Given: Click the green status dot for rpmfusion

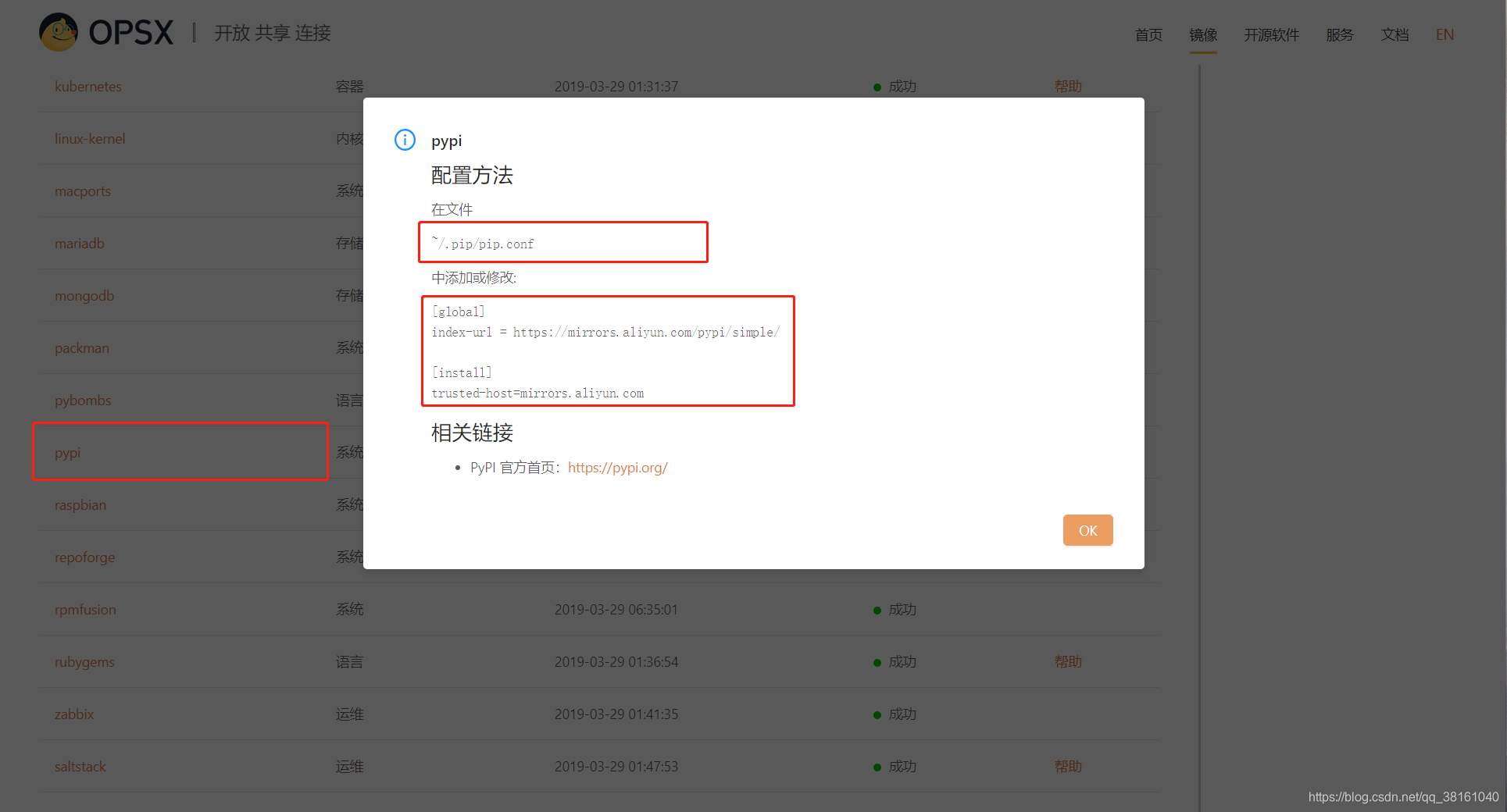Looking at the screenshot, I should coord(877,610).
